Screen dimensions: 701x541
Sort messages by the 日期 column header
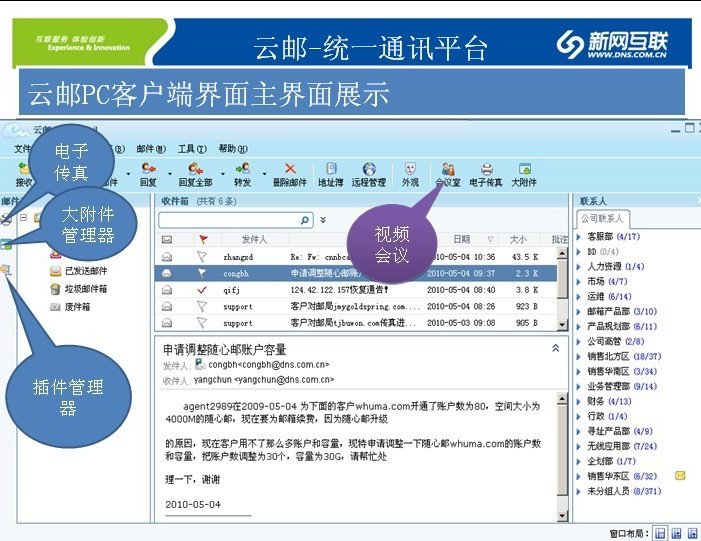(462, 240)
